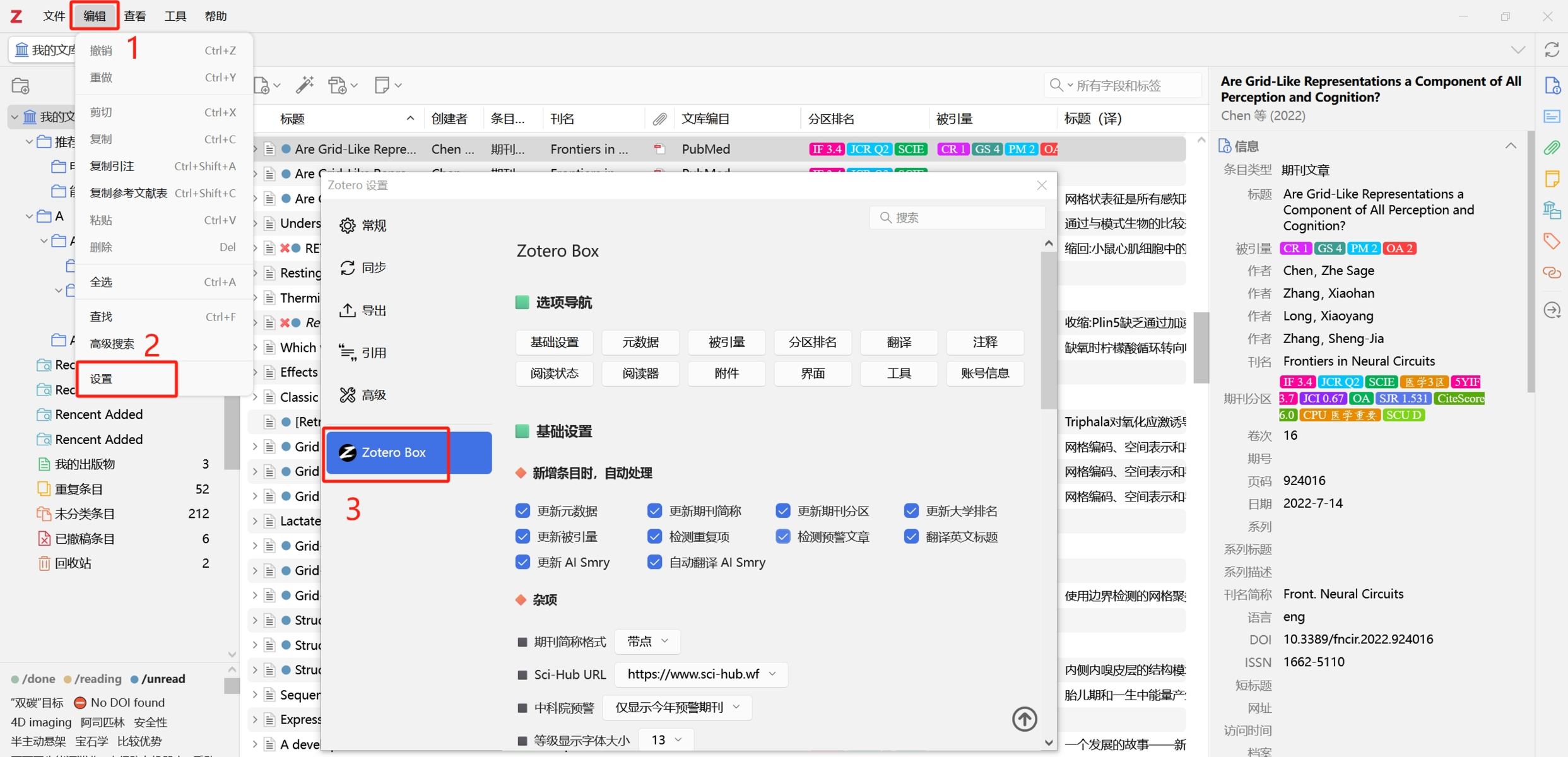1568x757 pixels.
Task: Open the Libraries and Collections panel
Action: point(1552,209)
